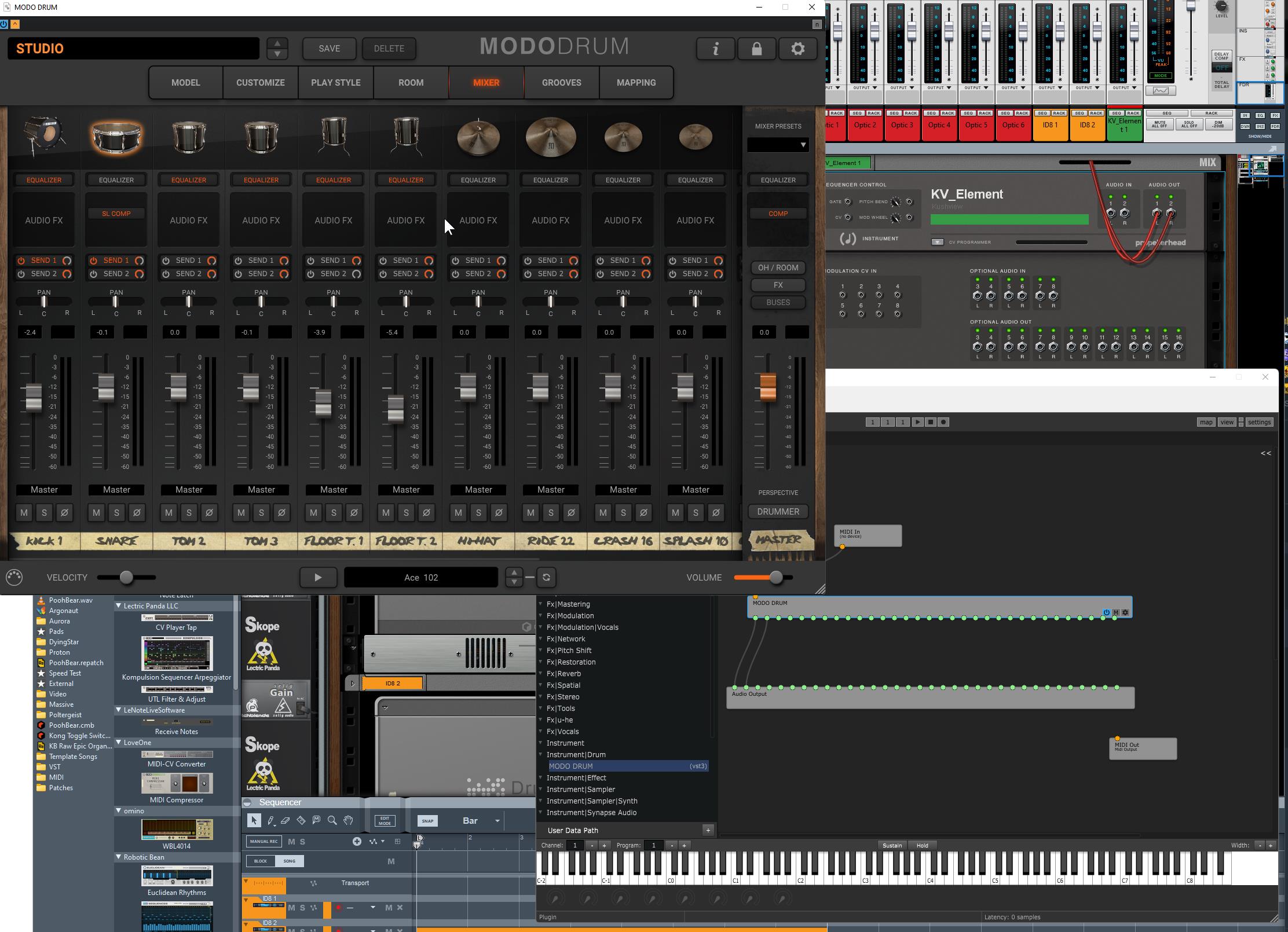The width and height of the screenshot is (1288, 932).
Task: Open Snare channel EQUALIZER
Action: click(x=116, y=180)
